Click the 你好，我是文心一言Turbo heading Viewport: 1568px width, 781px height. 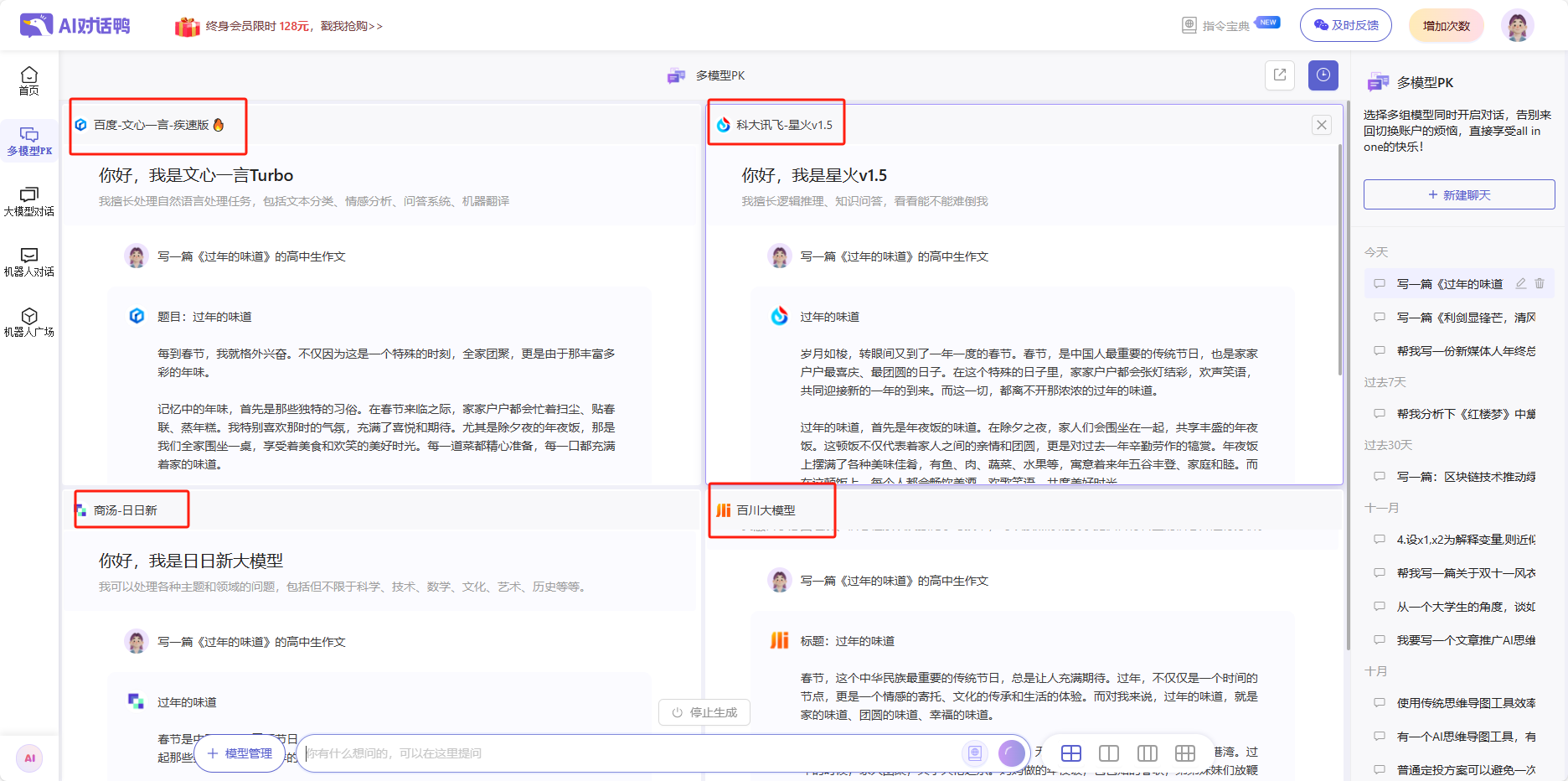(196, 175)
